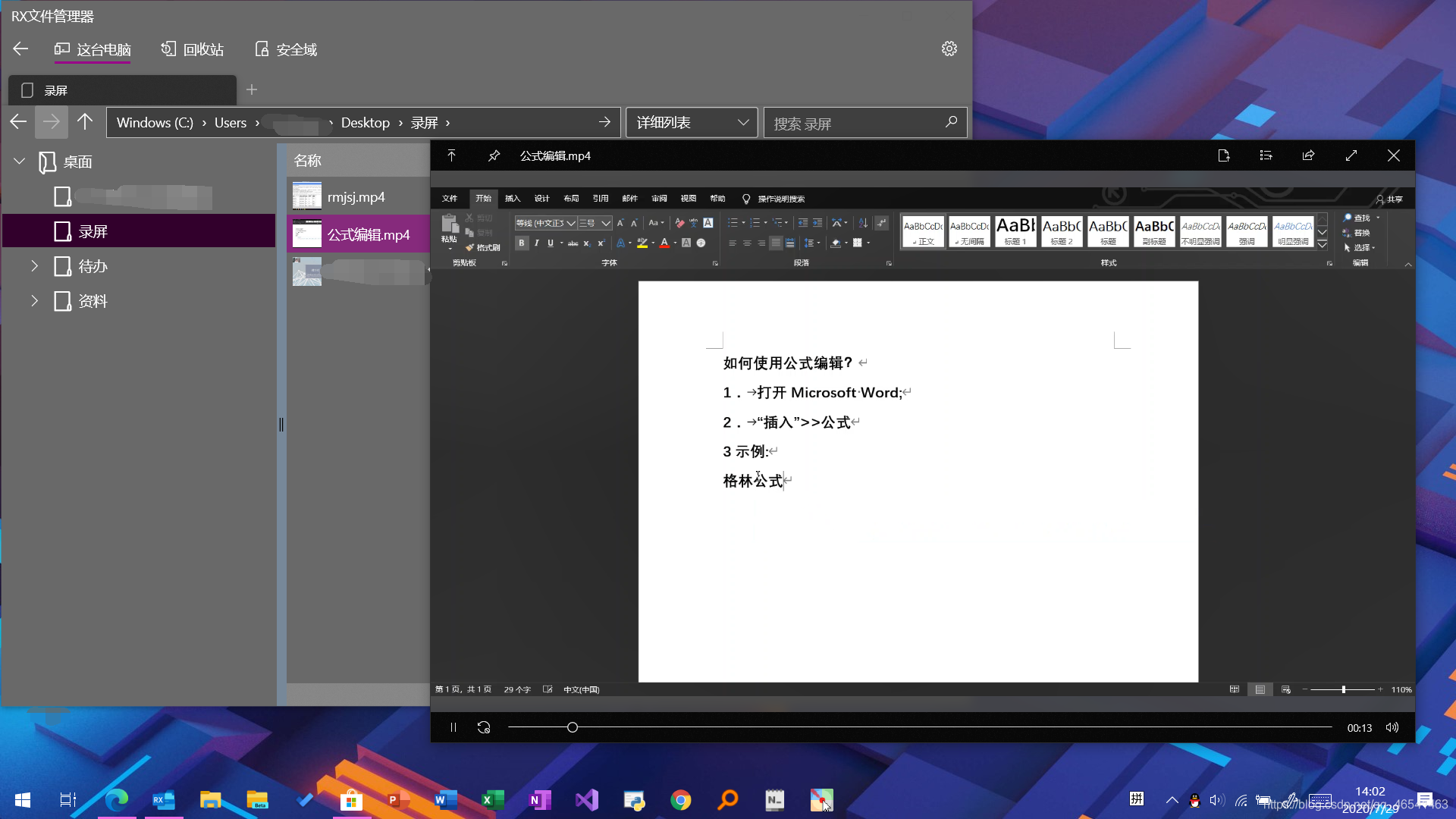Toggle the loop/repeat icon in the preview
Viewport: 1456px width, 819px height.
click(484, 727)
